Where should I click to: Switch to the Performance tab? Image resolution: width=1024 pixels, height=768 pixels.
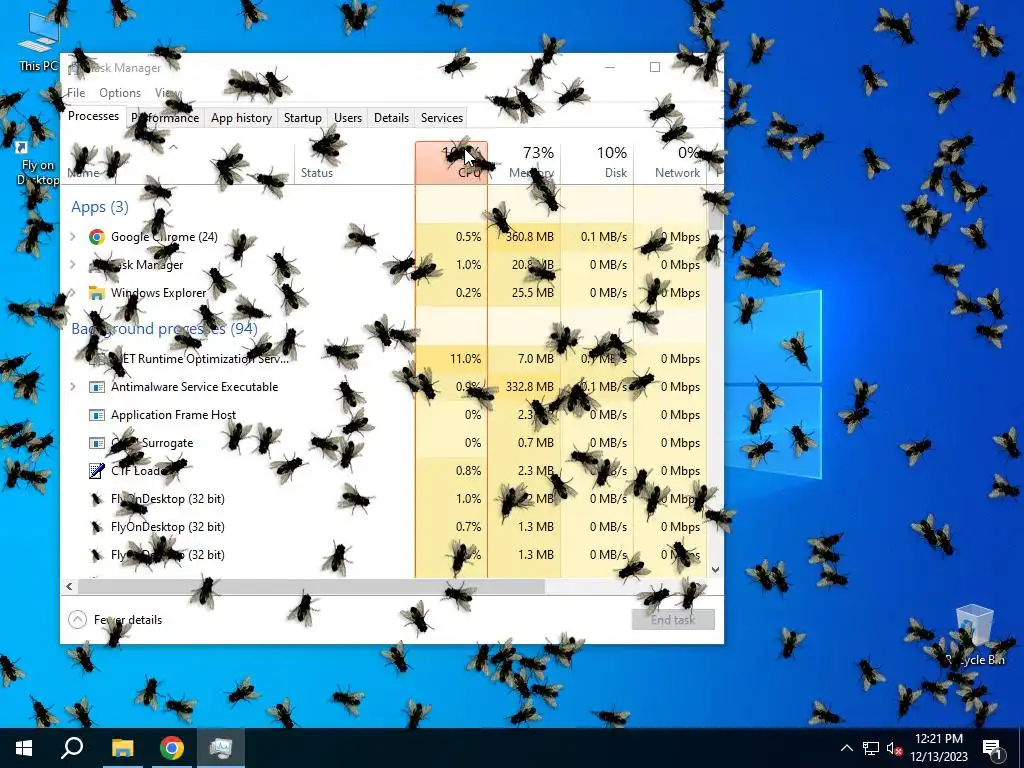[x=165, y=118]
